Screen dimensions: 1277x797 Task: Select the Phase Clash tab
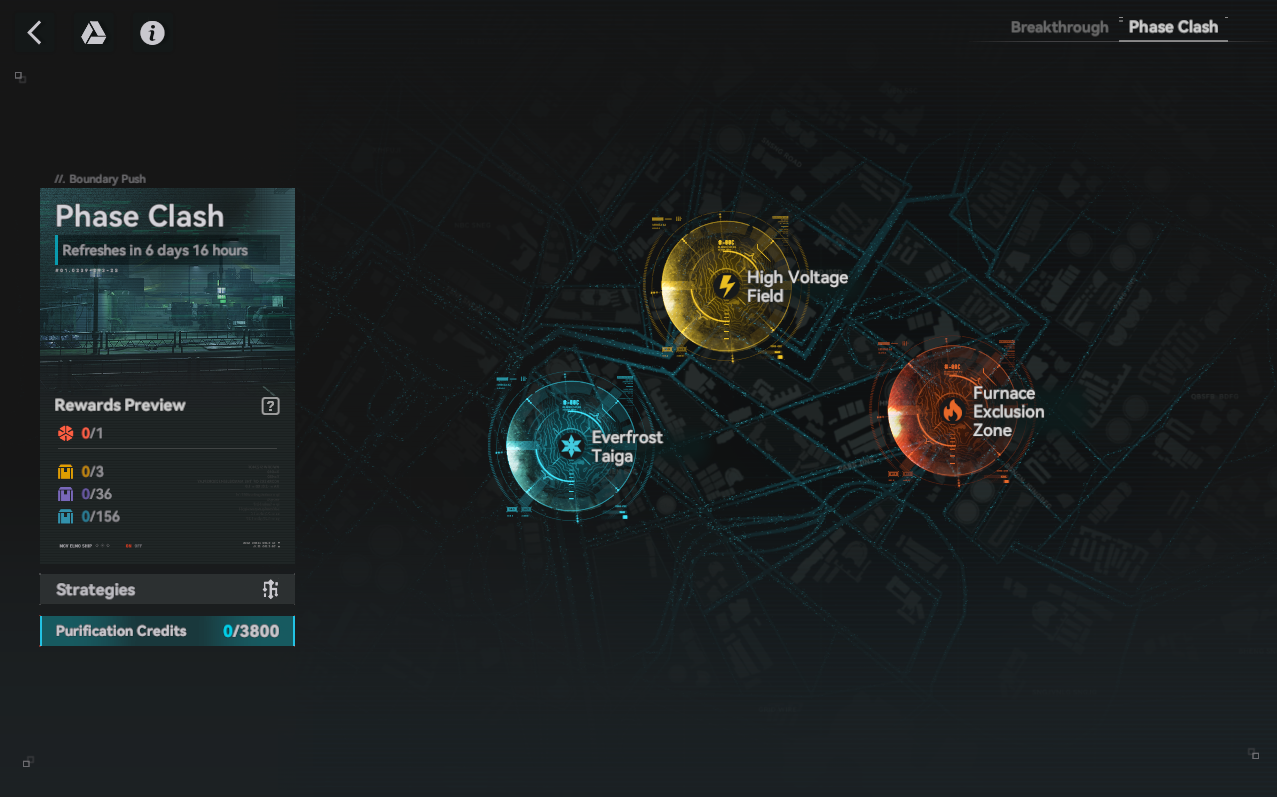(1173, 27)
